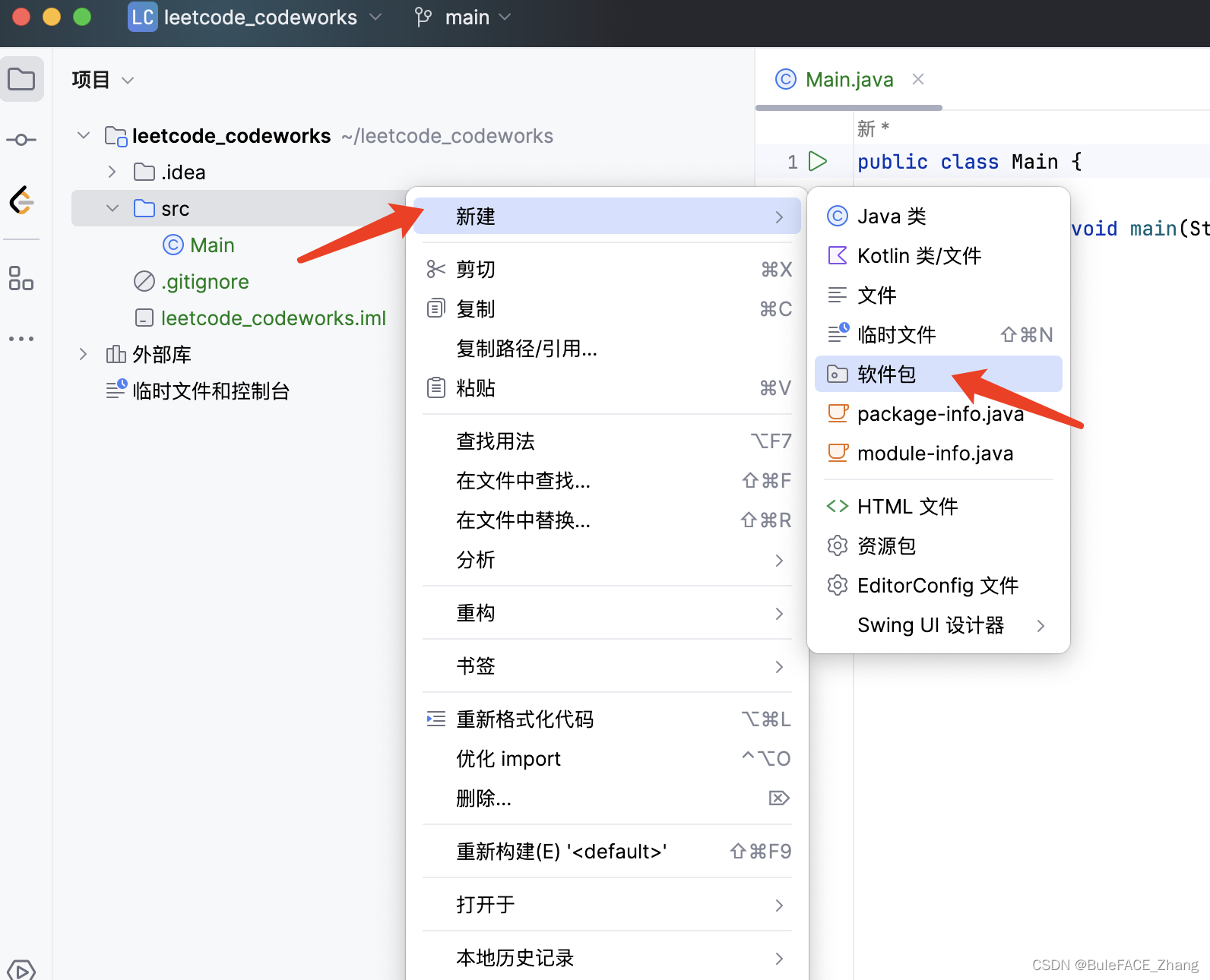Select 在文件中查找... menu item
The height and width of the screenshot is (980, 1210).
coord(607,480)
